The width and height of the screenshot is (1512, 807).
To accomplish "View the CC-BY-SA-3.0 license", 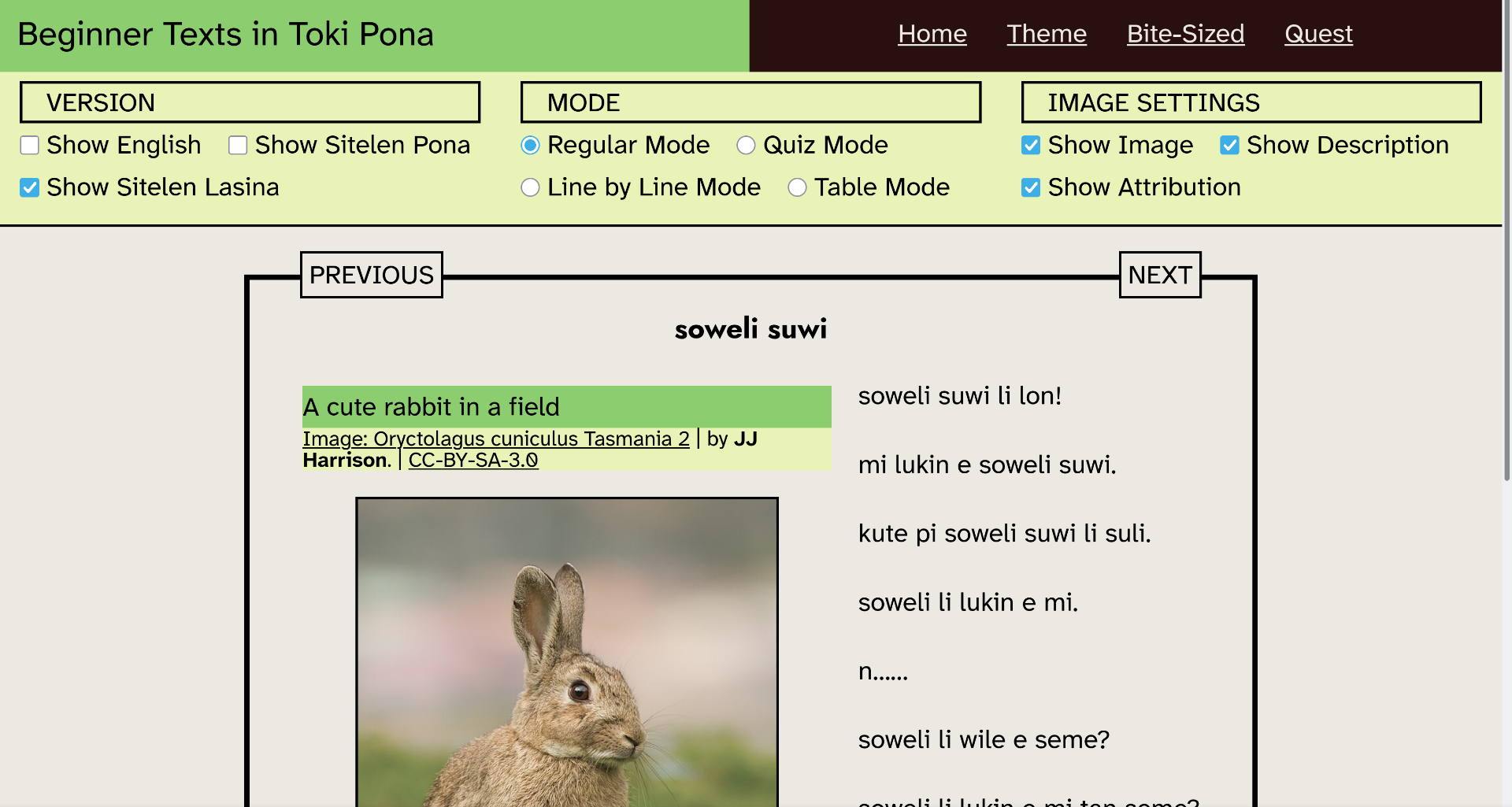I will click(x=472, y=461).
